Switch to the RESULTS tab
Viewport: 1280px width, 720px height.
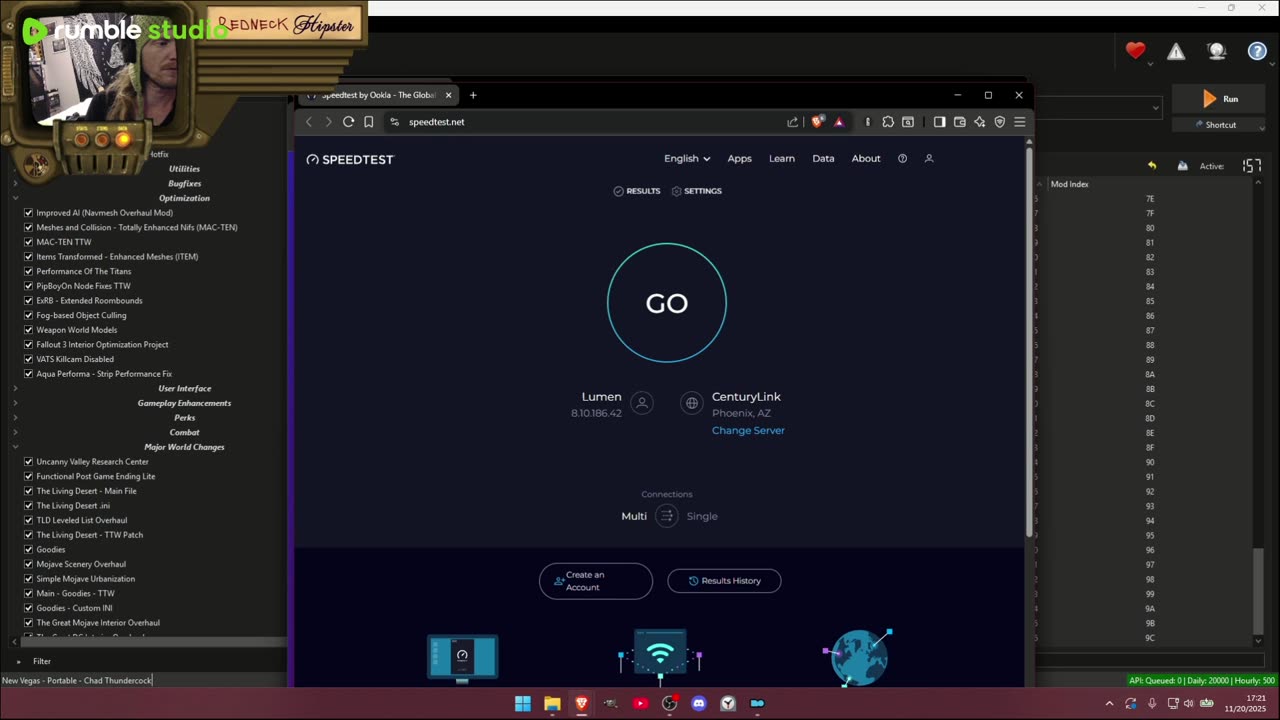point(637,191)
